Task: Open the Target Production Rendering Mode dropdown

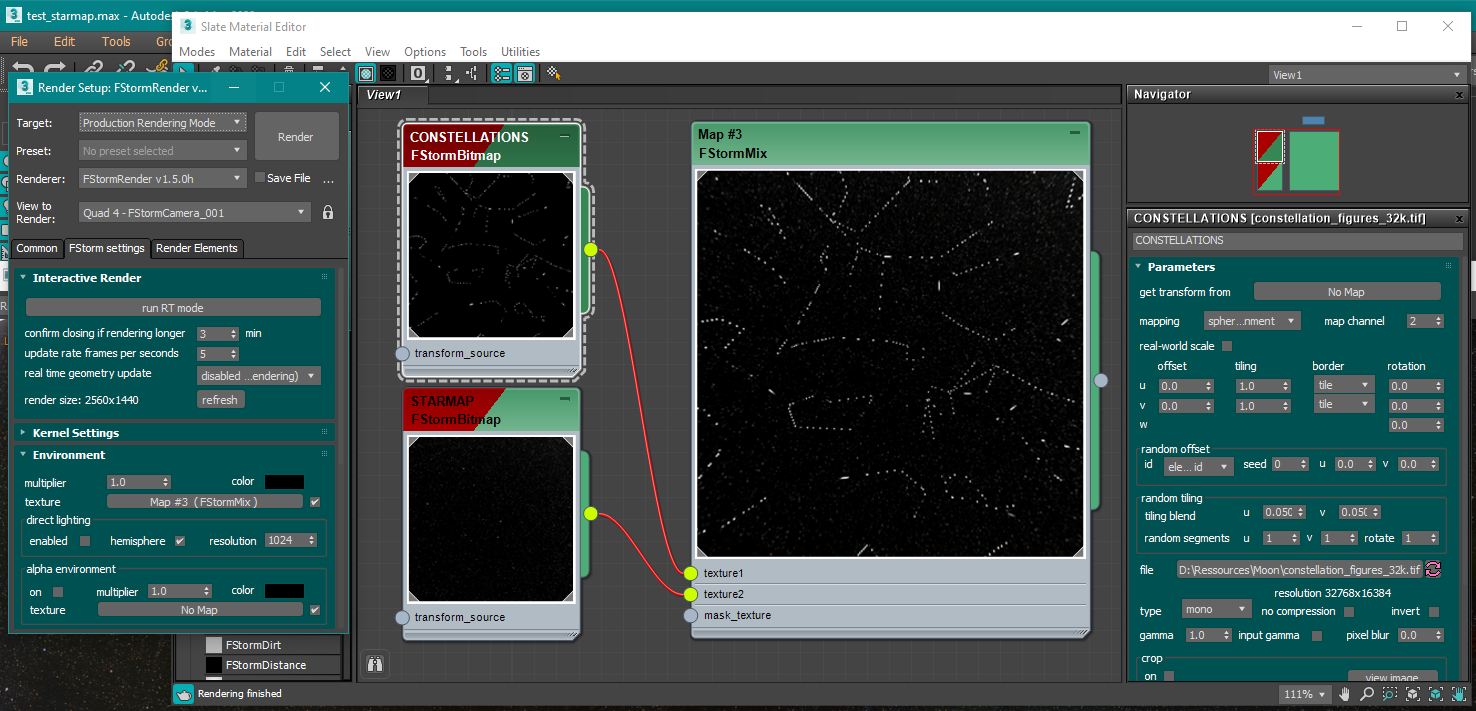Action: pos(162,123)
